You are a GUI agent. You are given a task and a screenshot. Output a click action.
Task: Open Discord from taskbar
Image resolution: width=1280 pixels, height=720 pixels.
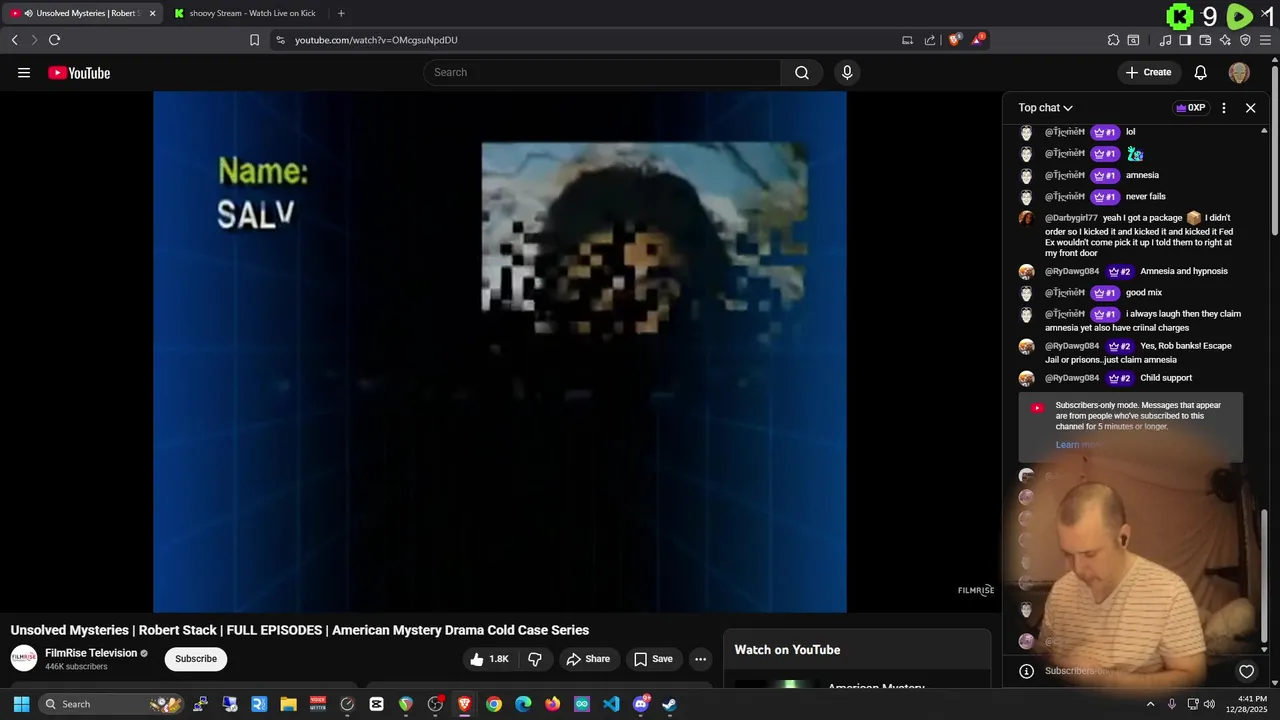pos(640,704)
